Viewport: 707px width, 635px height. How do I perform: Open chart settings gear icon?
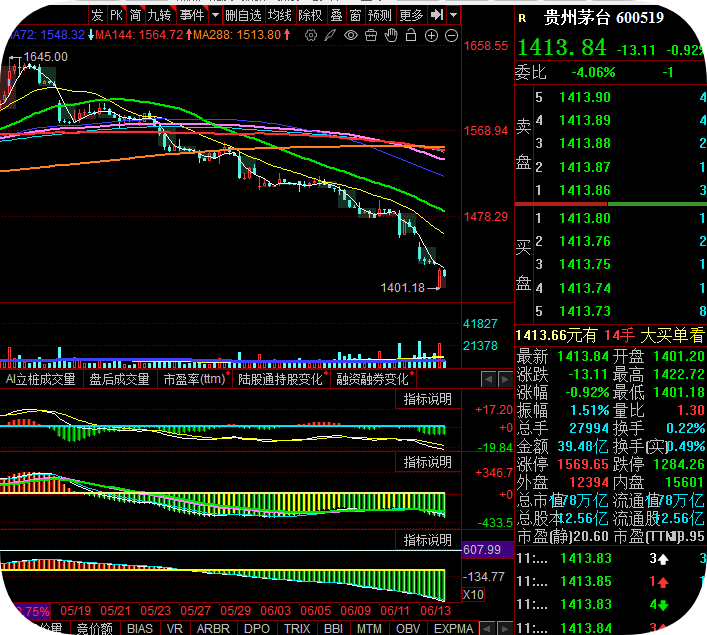[x=311, y=35]
